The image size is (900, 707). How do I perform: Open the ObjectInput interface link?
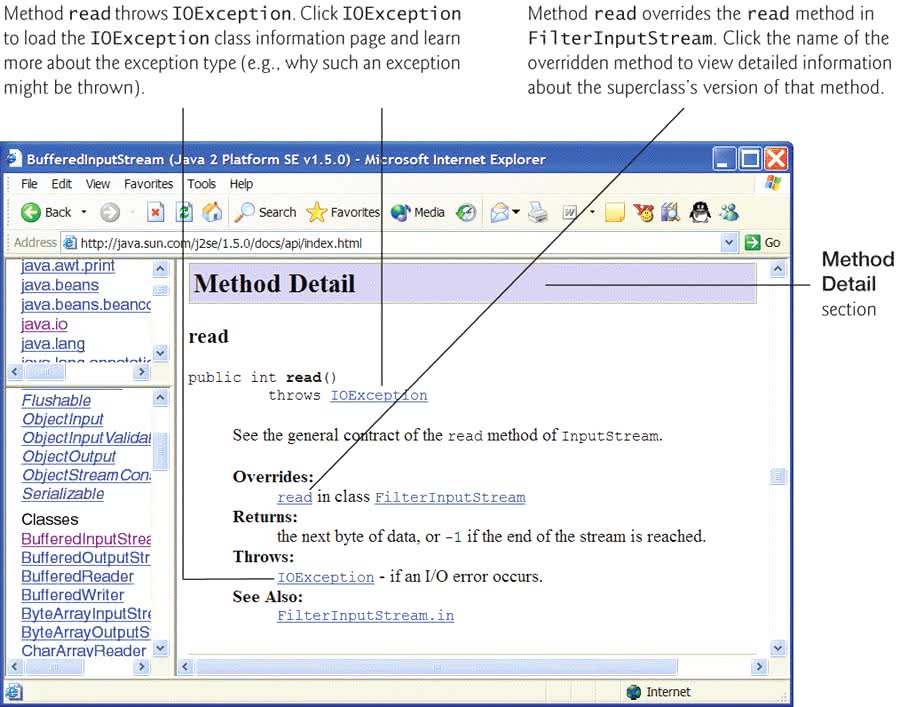point(63,419)
